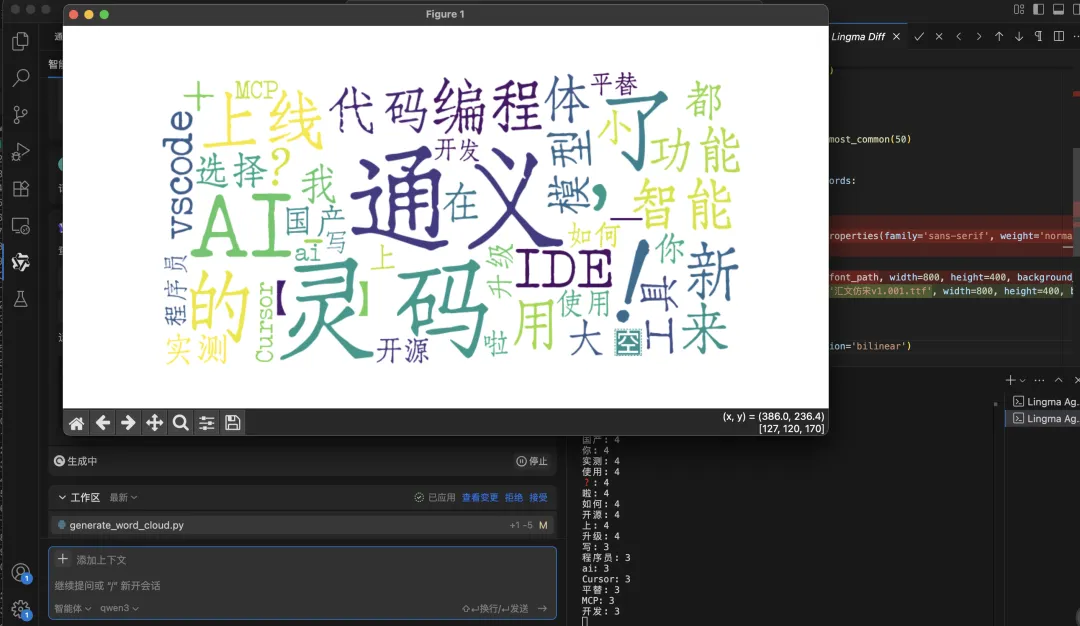Go forward to next figure view
The image size is (1080, 626).
(129, 422)
